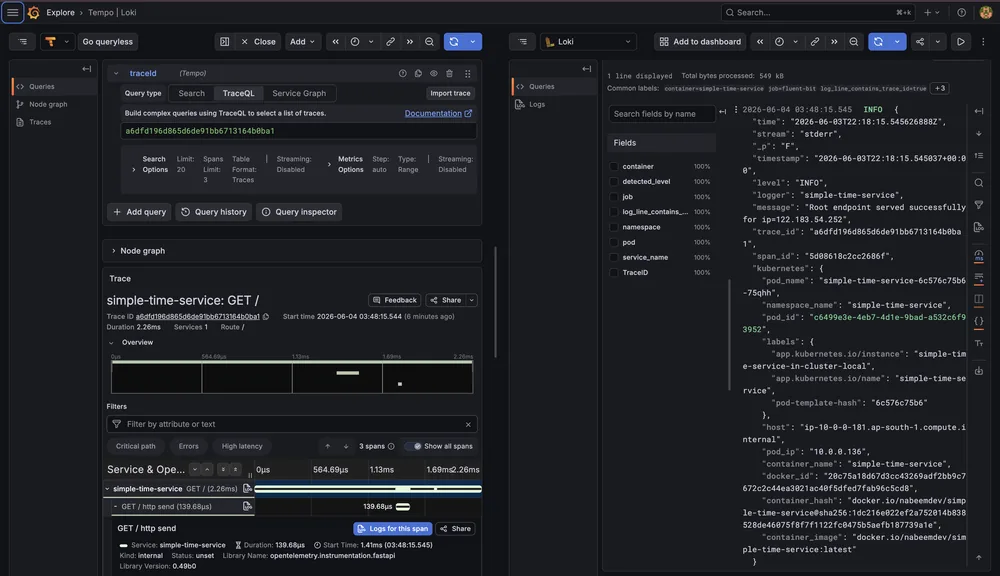Open Loki refresh interval dropdown arrow
Image resolution: width=1000 pixels, height=576 pixels.
tap(897, 41)
